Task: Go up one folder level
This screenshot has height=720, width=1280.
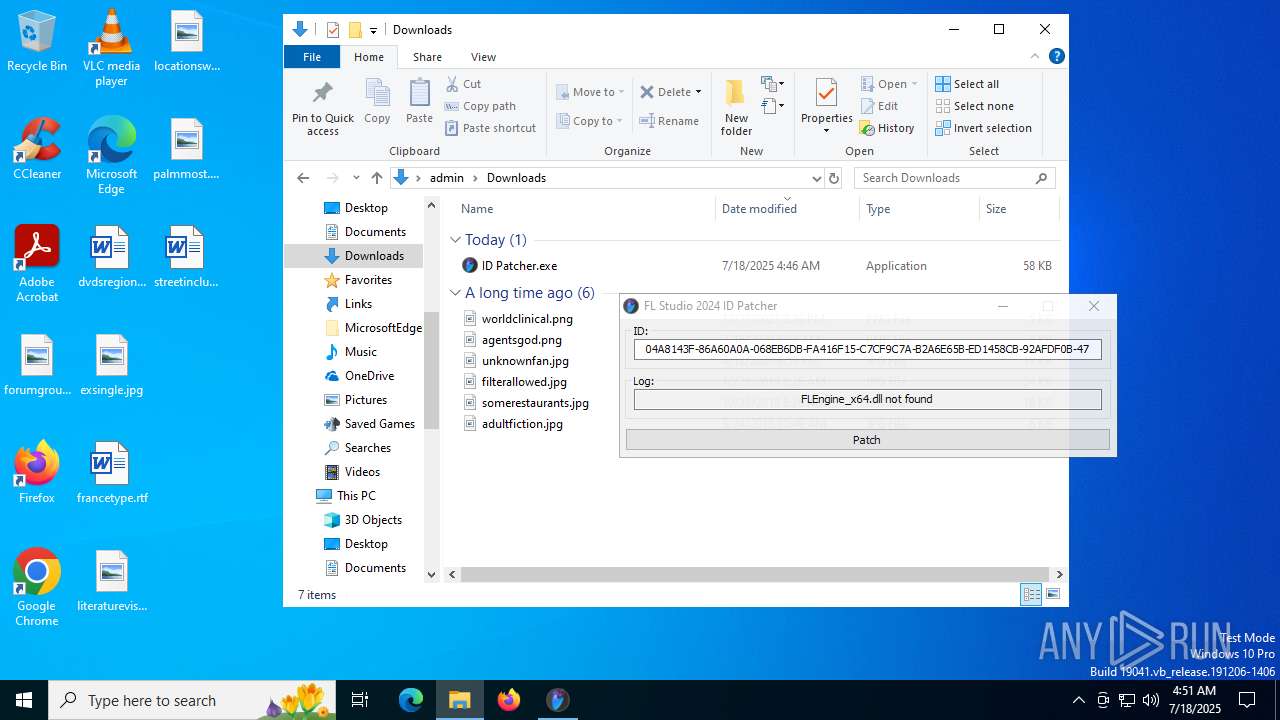Action: [x=376, y=178]
